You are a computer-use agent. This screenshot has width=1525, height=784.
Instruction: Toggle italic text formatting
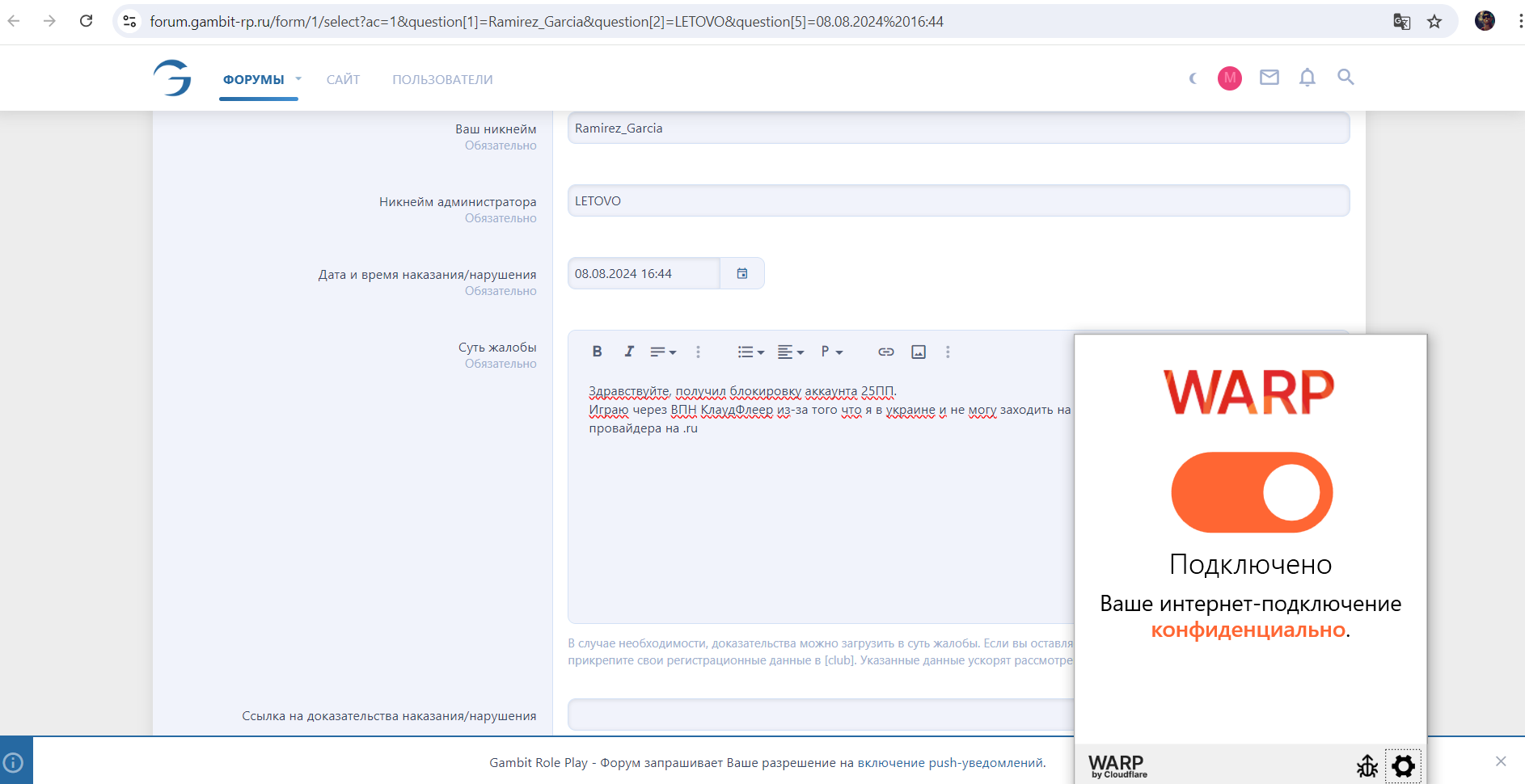(628, 352)
